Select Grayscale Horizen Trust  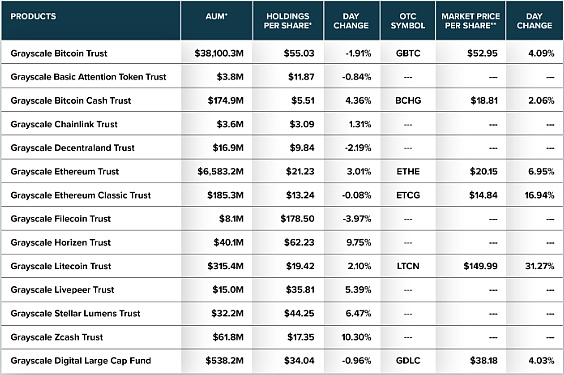pyautogui.click(x=61, y=243)
